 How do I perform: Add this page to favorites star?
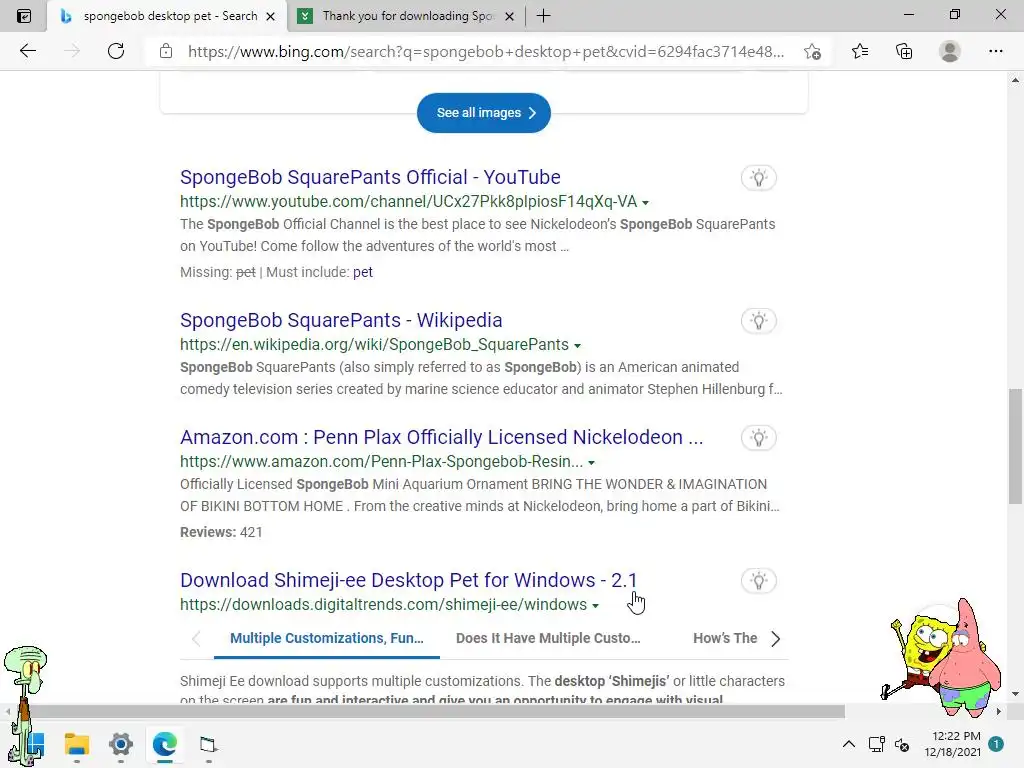[812, 52]
